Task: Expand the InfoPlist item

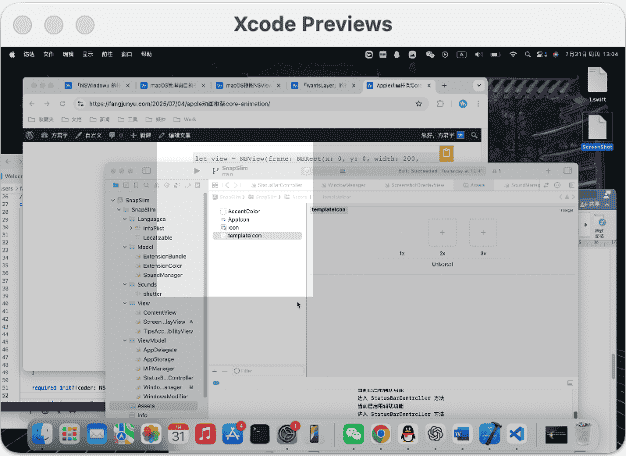Action: pos(131,228)
